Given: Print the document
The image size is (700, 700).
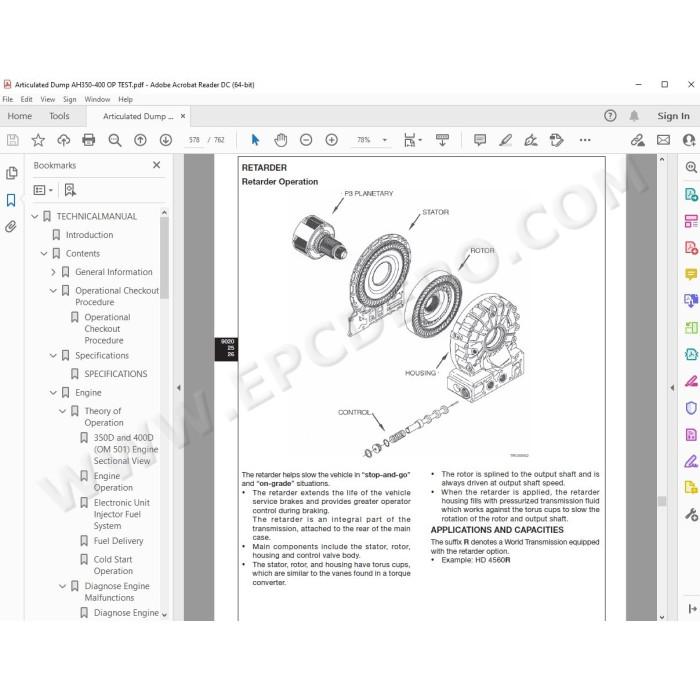Looking at the screenshot, I should (x=89, y=140).
